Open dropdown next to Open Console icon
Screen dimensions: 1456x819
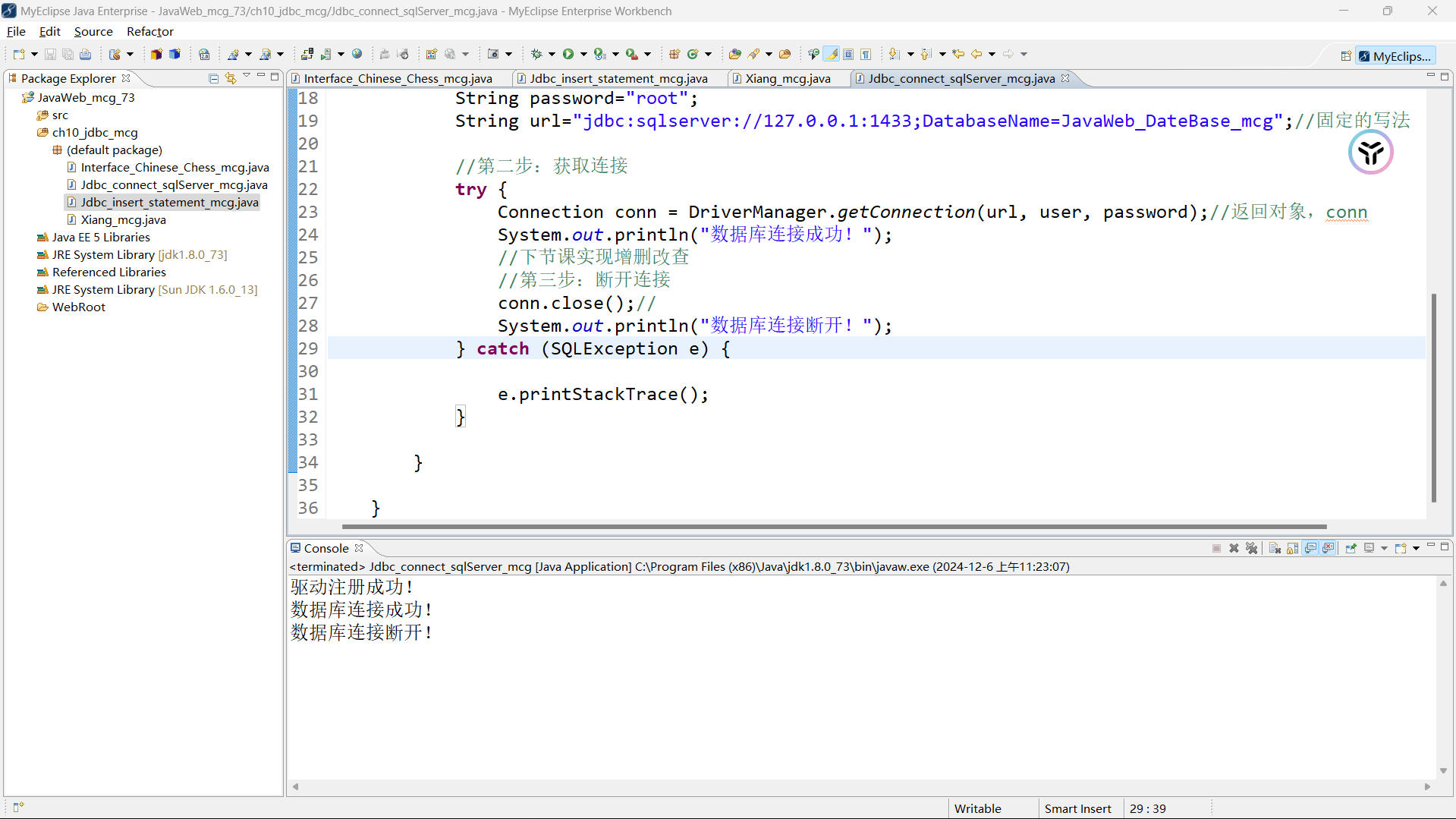tap(1416, 548)
